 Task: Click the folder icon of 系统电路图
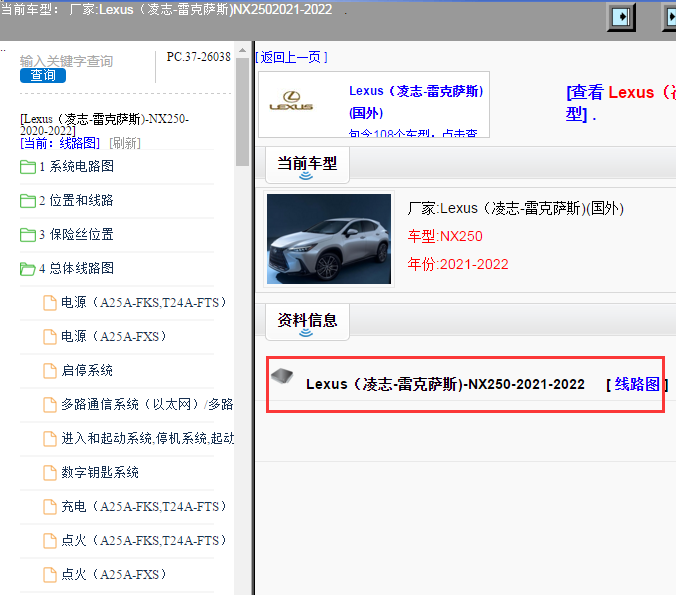click(28, 166)
